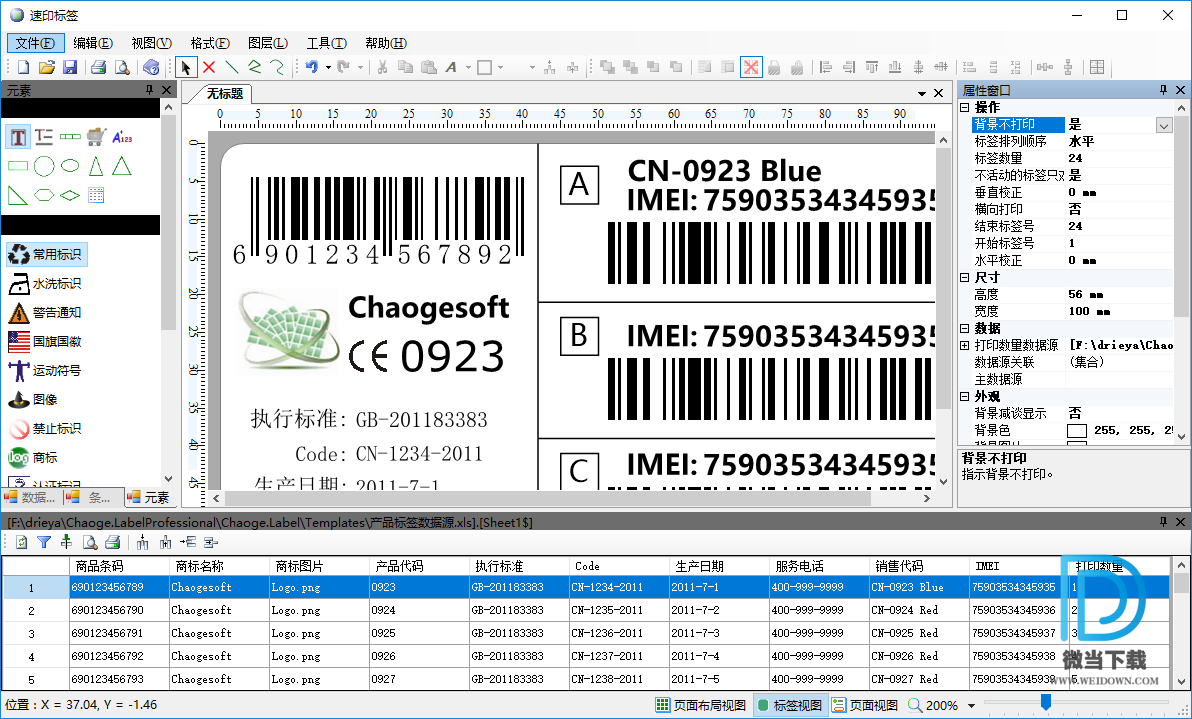The height and width of the screenshot is (719, 1192).
Task: Click the scissors cut icon
Action: 382,68
